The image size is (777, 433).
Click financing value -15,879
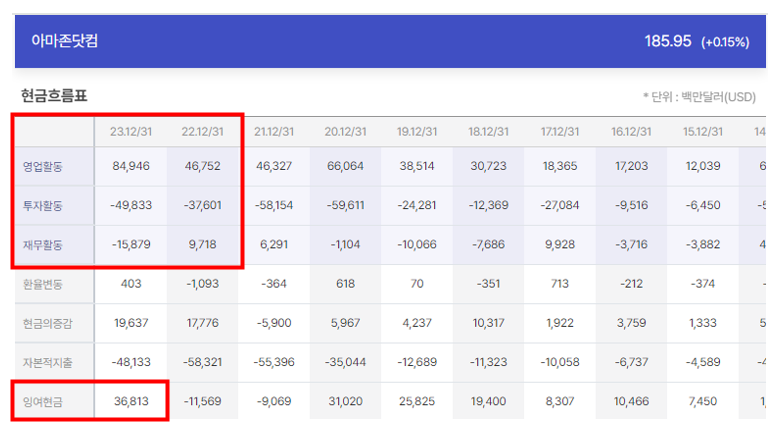click(131, 244)
